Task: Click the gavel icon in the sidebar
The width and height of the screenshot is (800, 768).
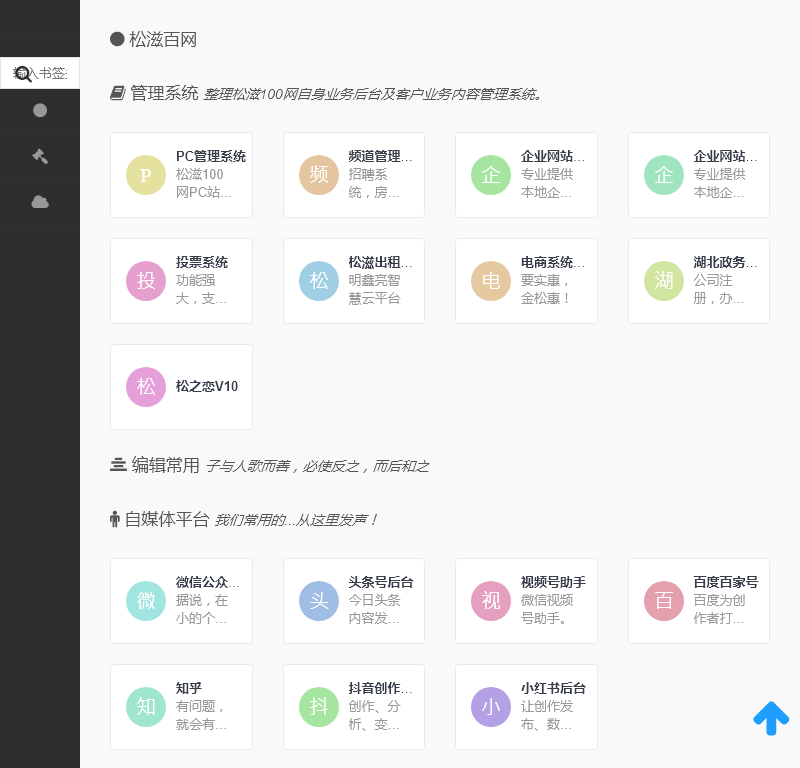Action: [40, 156]
